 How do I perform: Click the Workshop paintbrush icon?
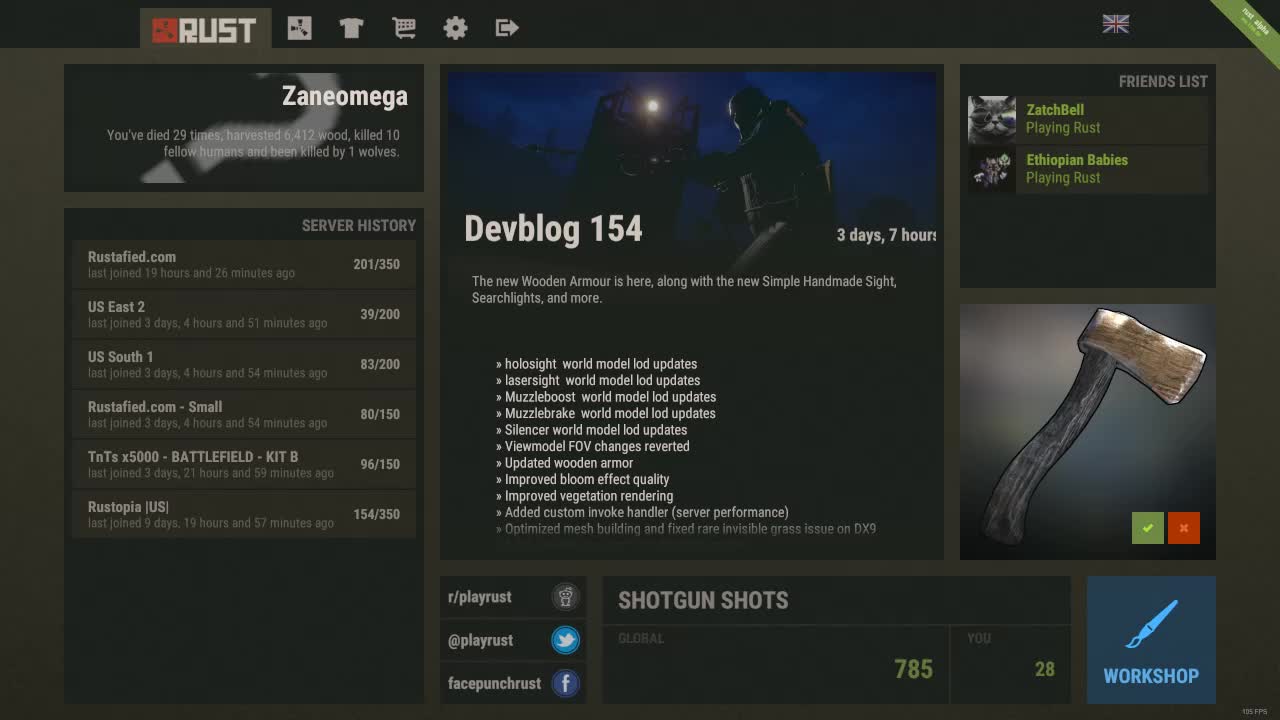[1151, 624]
